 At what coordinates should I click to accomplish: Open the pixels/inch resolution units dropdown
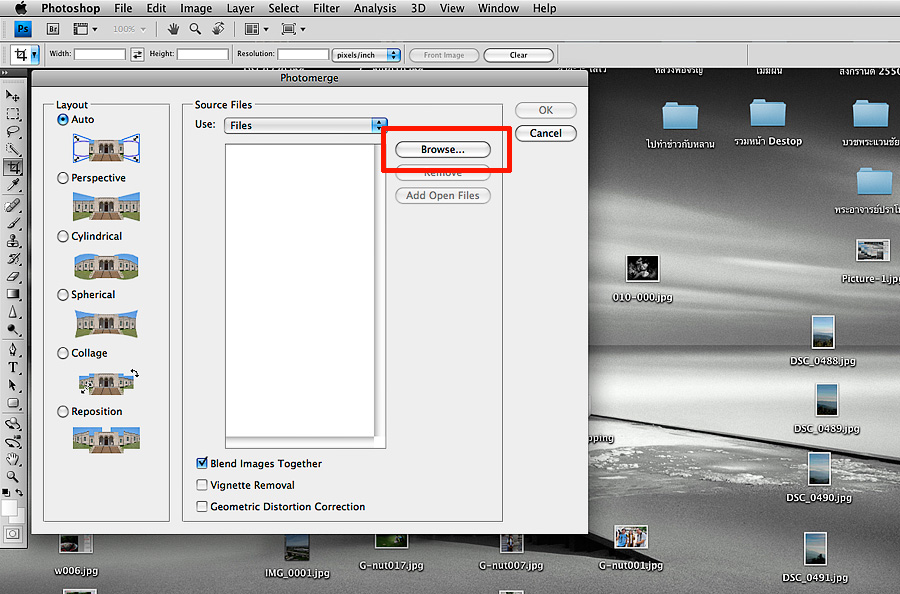[x=366, y=55]
